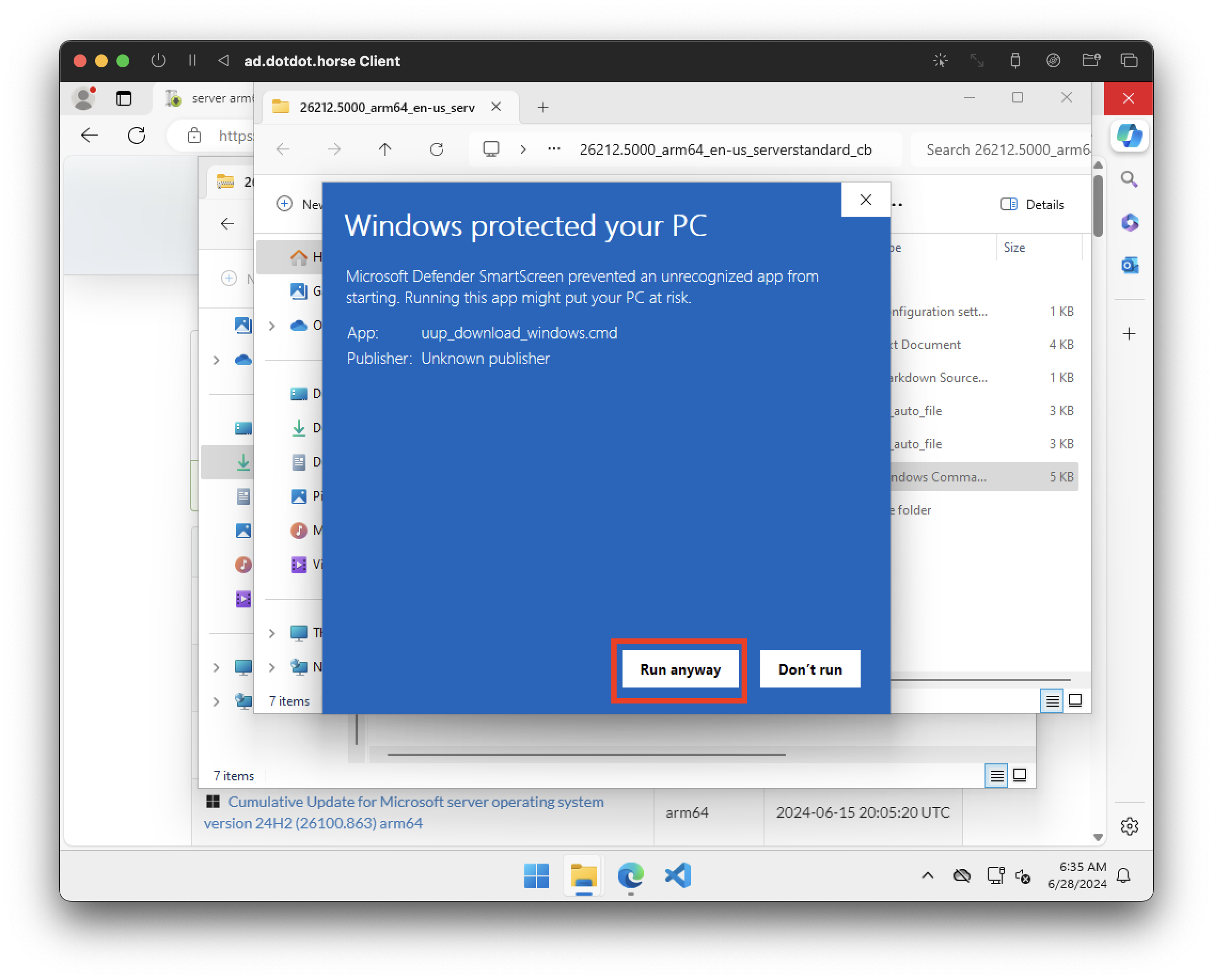Viewport: 1213px width, 980px height.
Task: Open Documents in front navigation pane
Action: [x=305, y=462]
